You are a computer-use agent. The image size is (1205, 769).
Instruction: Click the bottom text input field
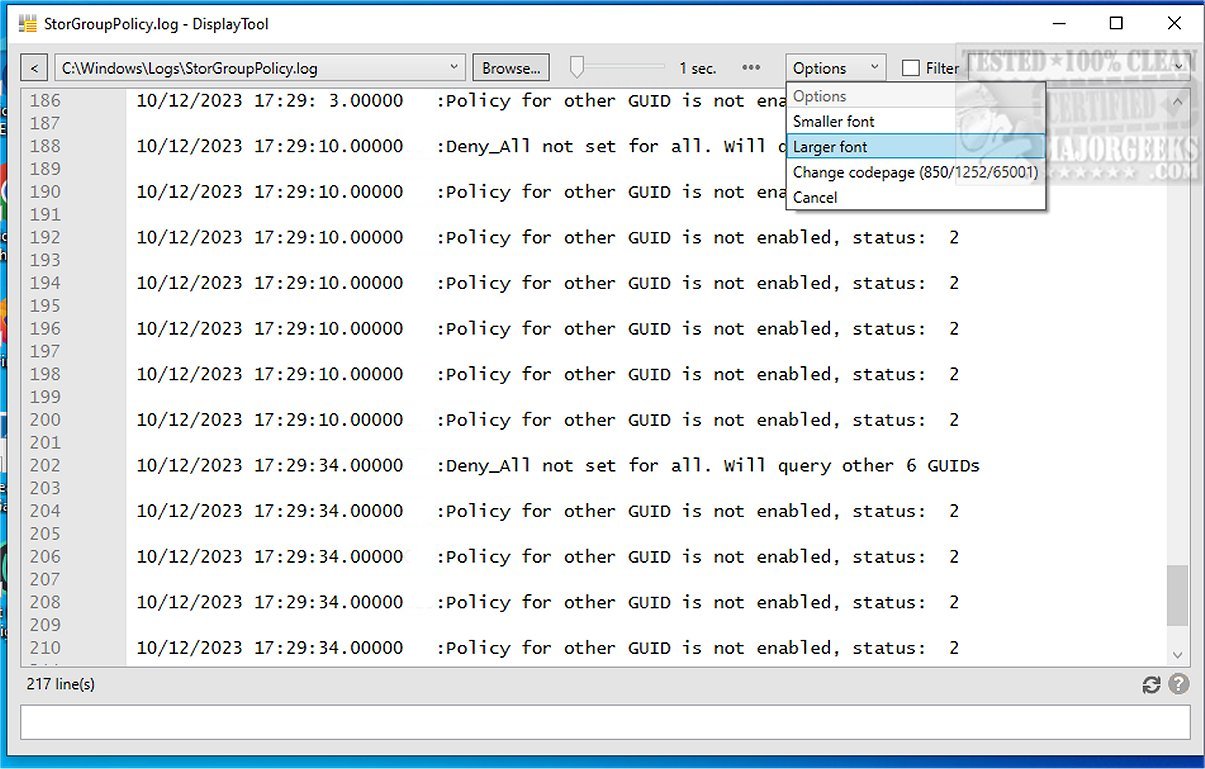[x=605, y=722]
